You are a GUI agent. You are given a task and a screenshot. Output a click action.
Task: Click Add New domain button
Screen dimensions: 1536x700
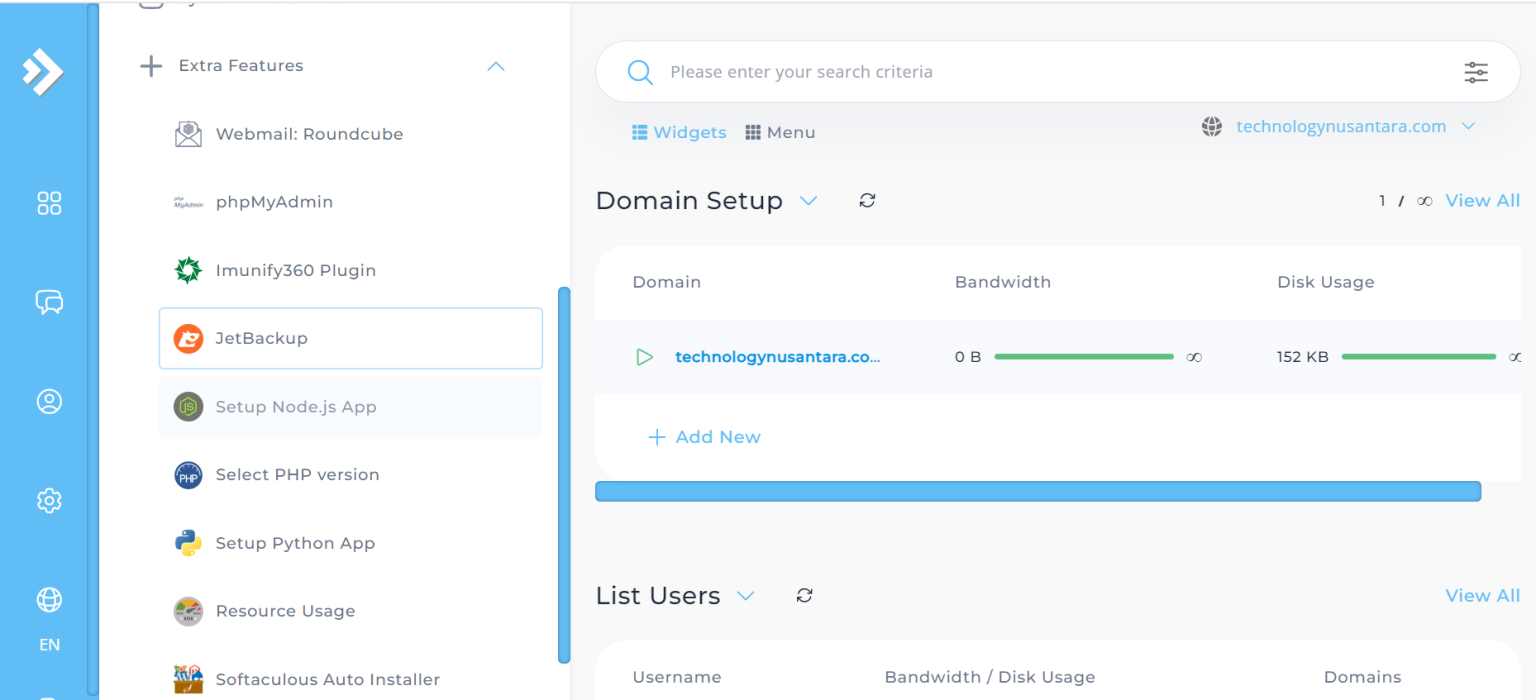[x=704, y=437]
